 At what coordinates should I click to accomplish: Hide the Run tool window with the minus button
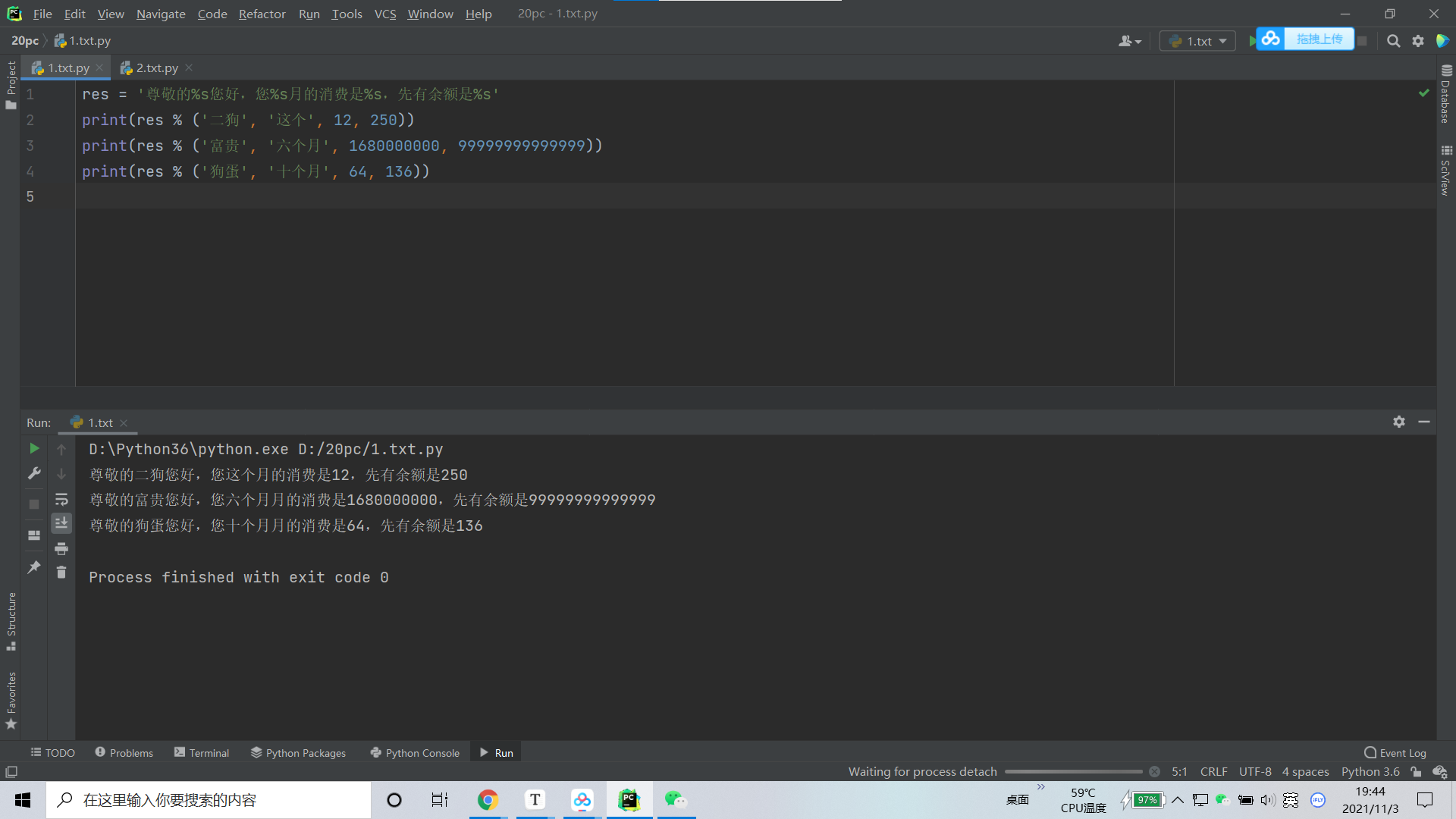(x=1424, y=422)
